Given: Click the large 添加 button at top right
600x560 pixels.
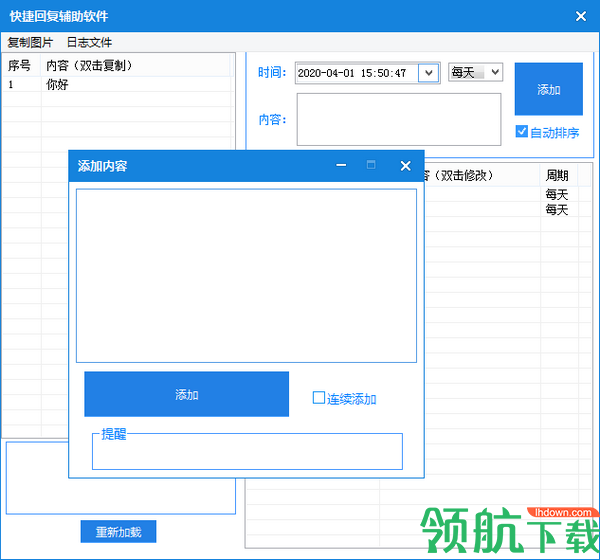Looking at the screenshot, I should pos(548,89).
